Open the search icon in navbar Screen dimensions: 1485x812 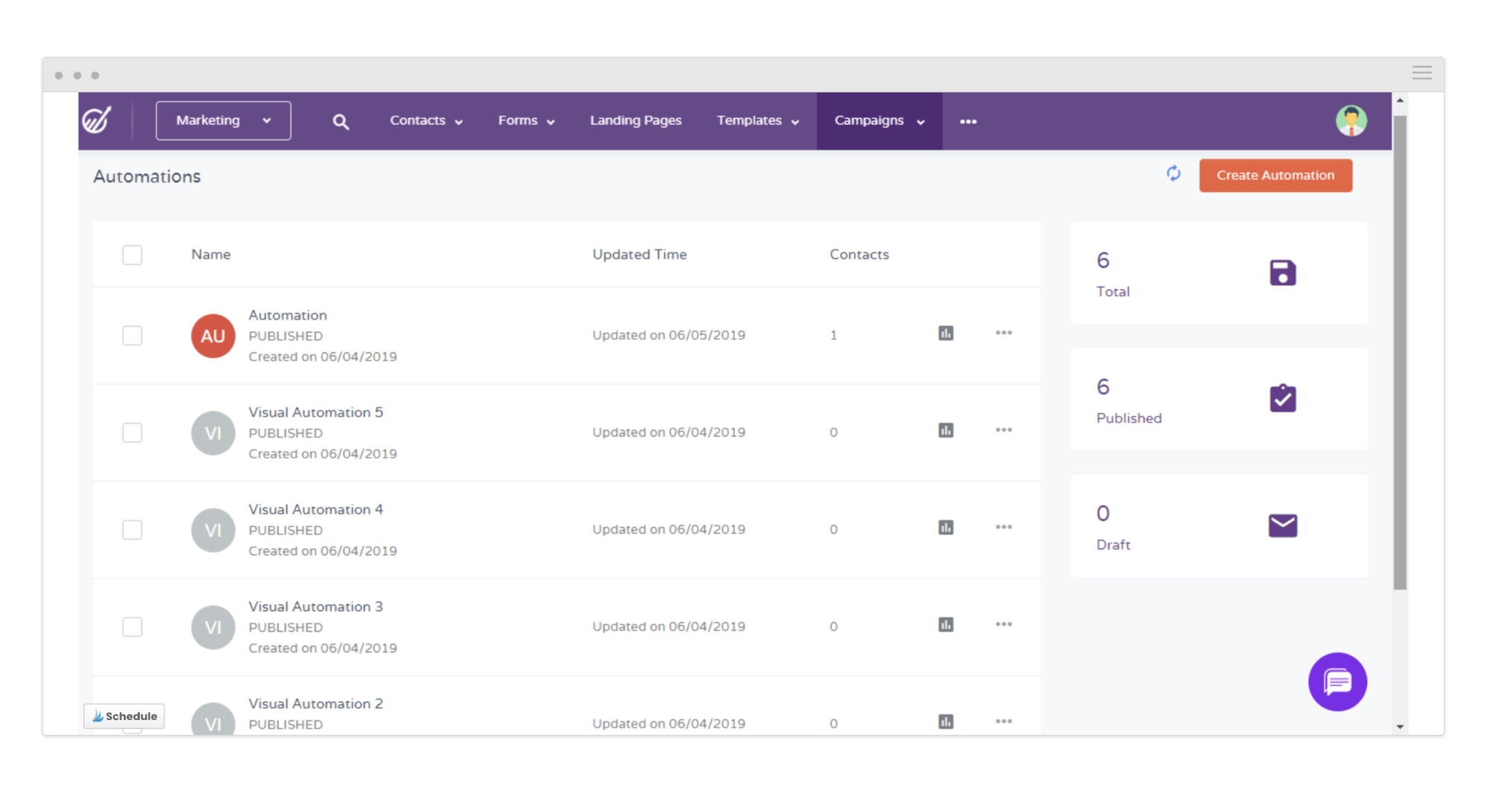[x=340, y=122]
